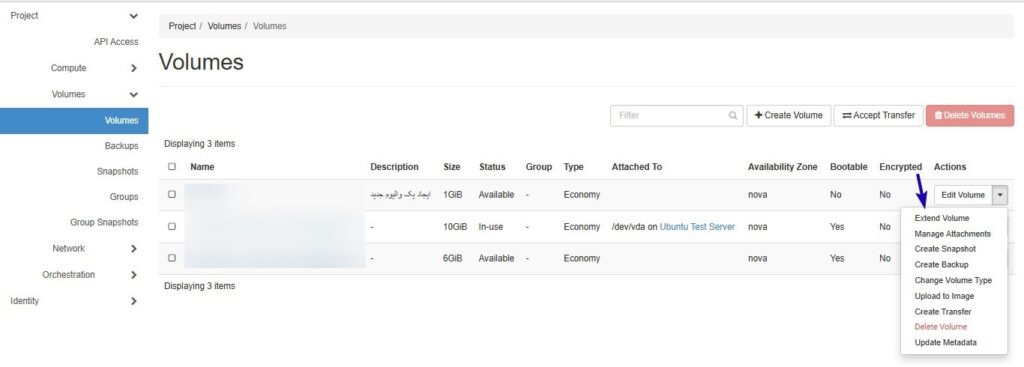This screenshot has width=1024, height=367.
Task: Check the 6GiB volume row checkbox
Action: [x=172, y=258]
